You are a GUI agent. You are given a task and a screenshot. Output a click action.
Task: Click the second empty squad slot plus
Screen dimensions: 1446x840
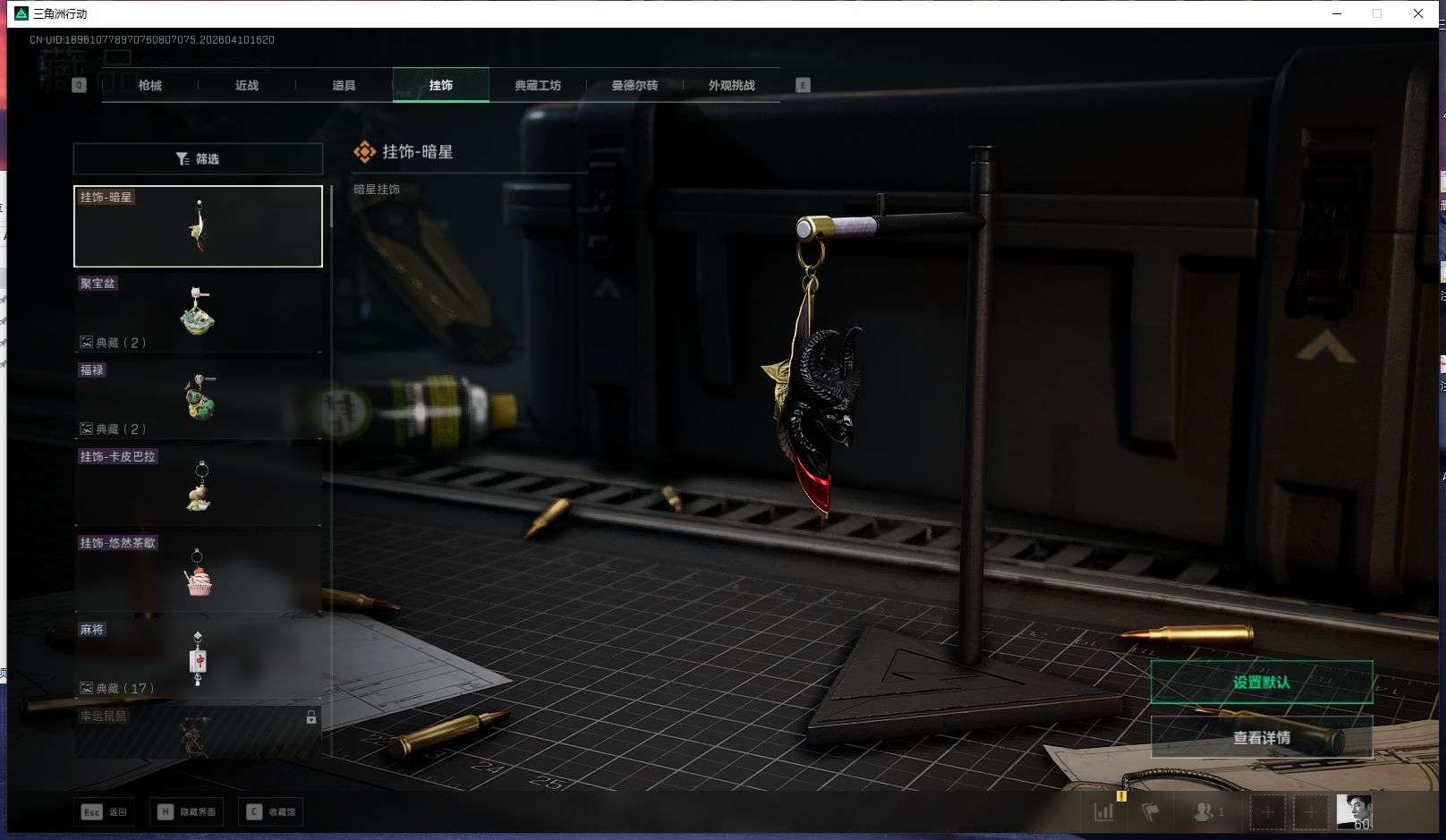1310,812
